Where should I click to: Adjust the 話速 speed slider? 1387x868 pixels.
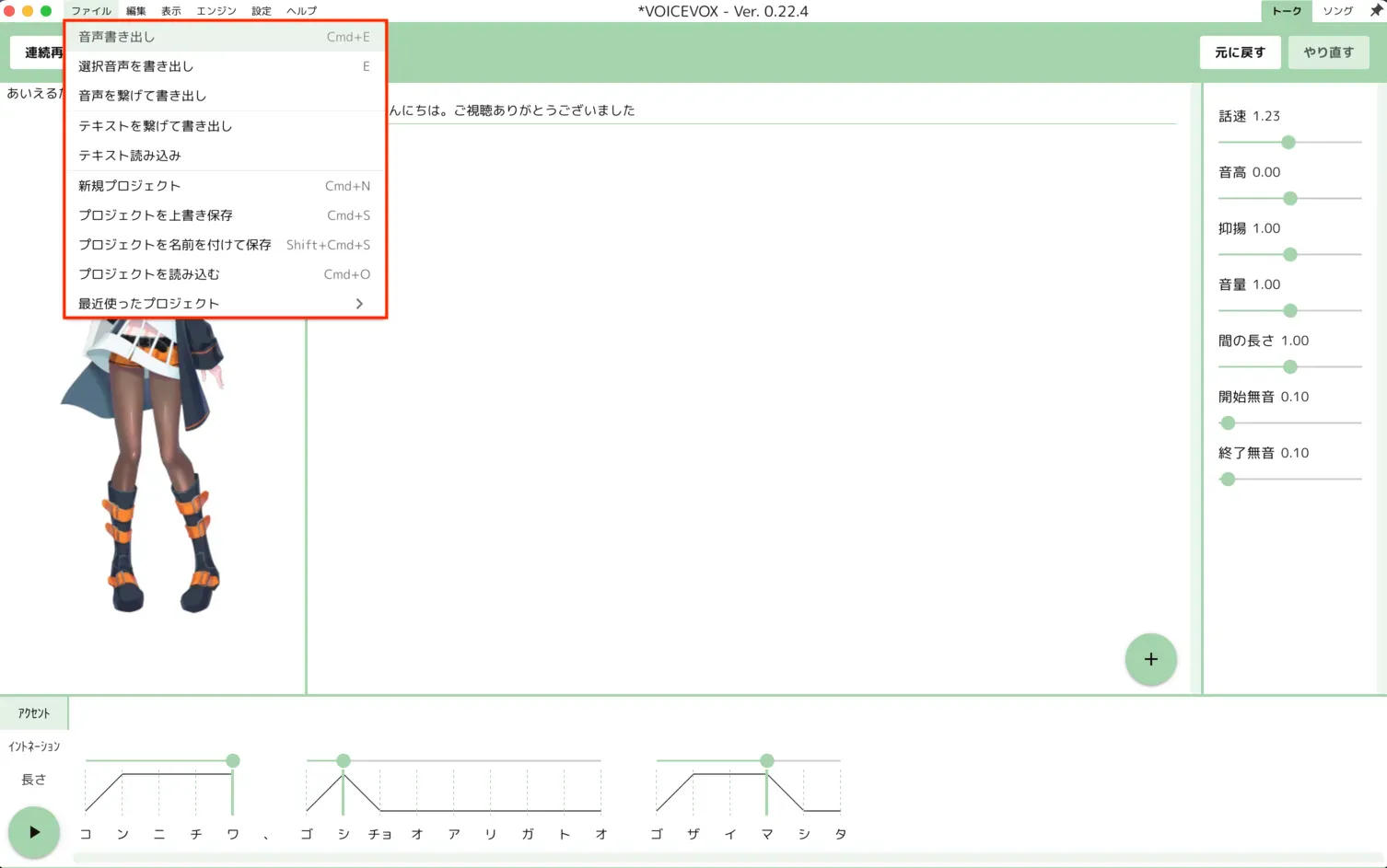coord(1288,143)
